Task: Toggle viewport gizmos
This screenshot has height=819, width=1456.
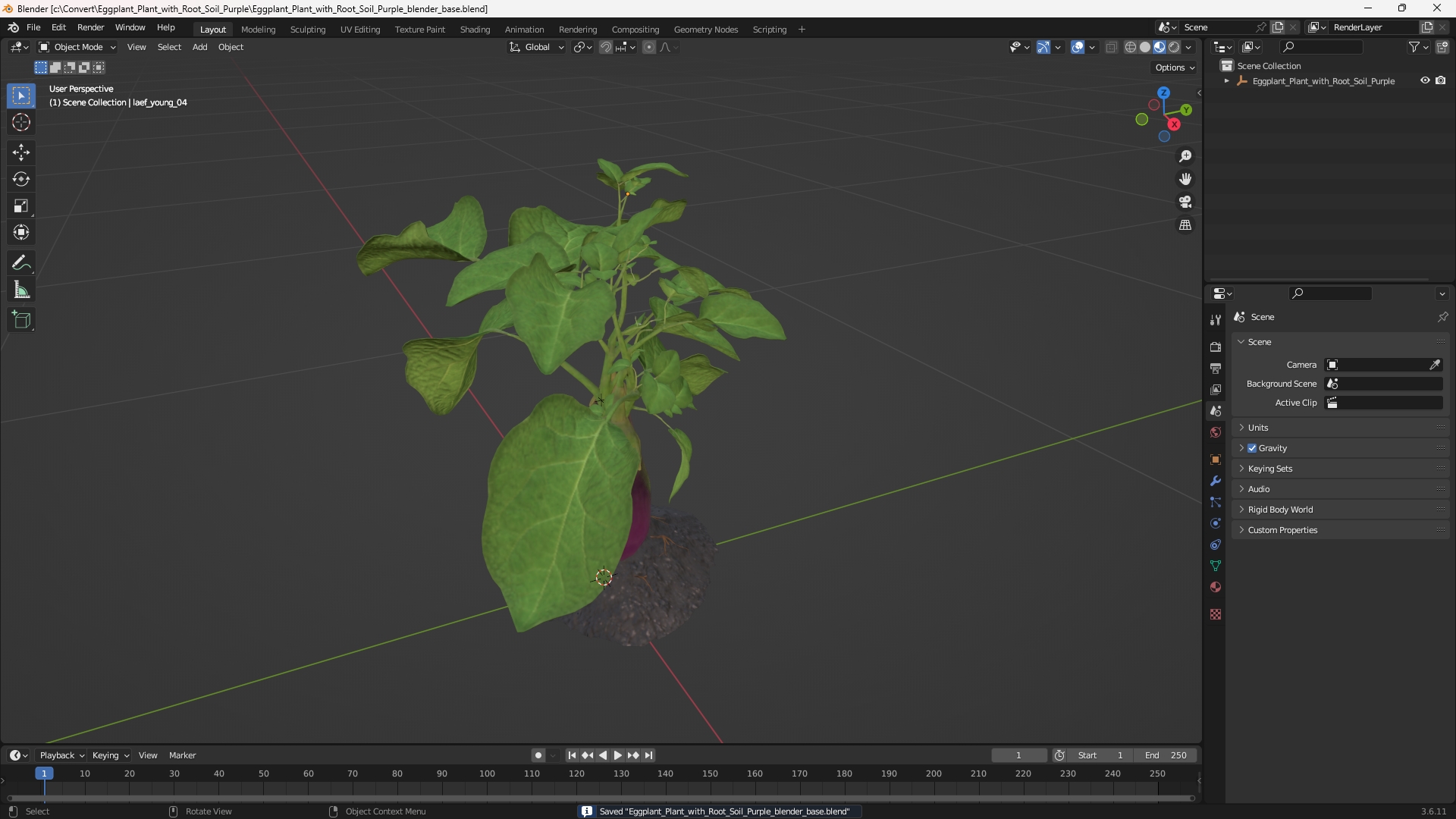Action: pyautogui.click(x=1043, y=47)
